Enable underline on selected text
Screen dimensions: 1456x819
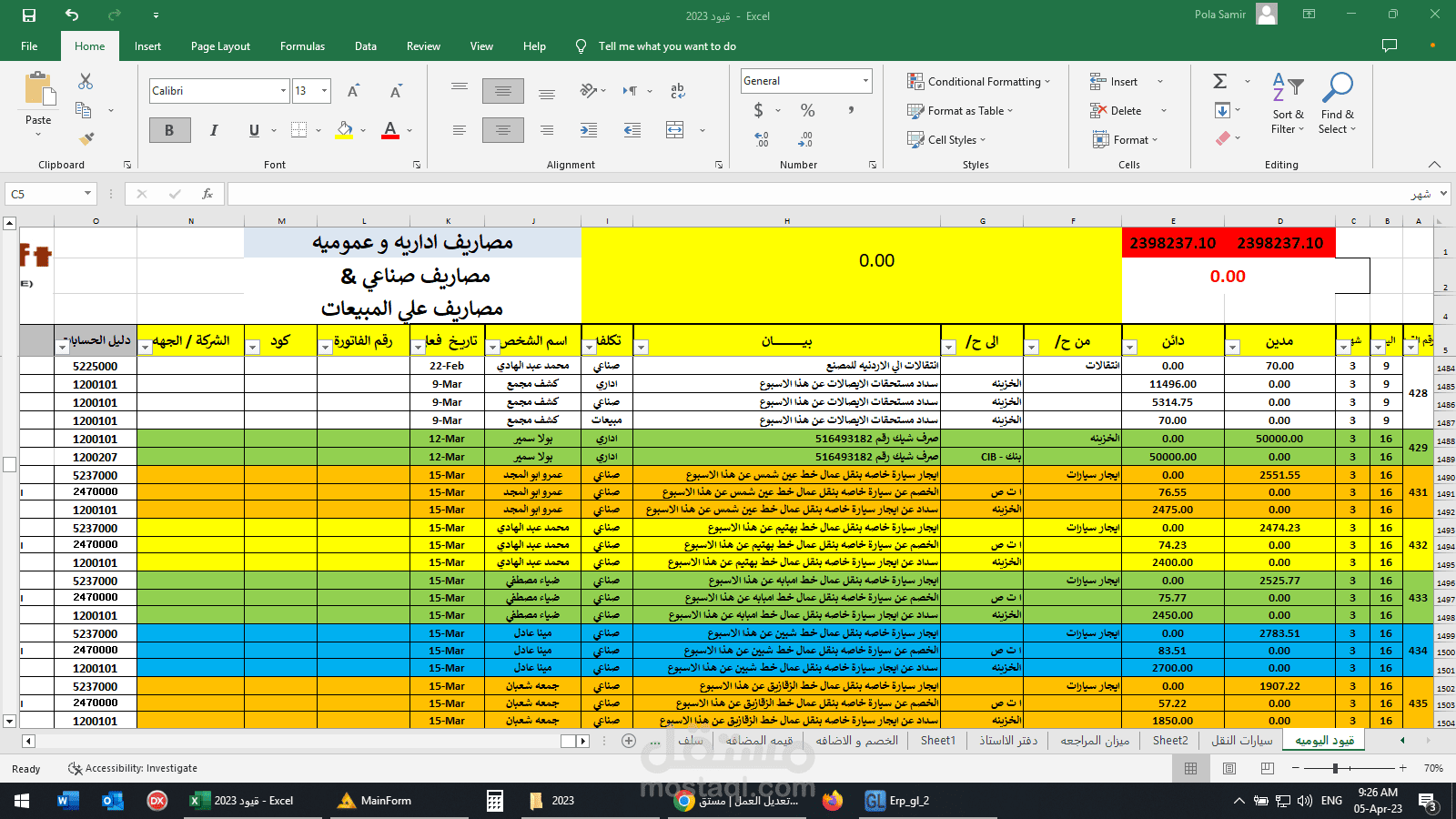253,129
